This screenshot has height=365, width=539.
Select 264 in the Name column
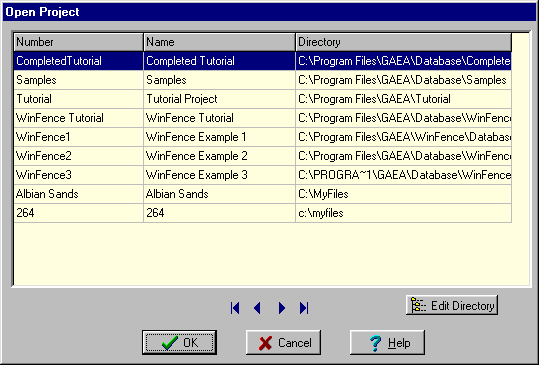click(219, 213)
